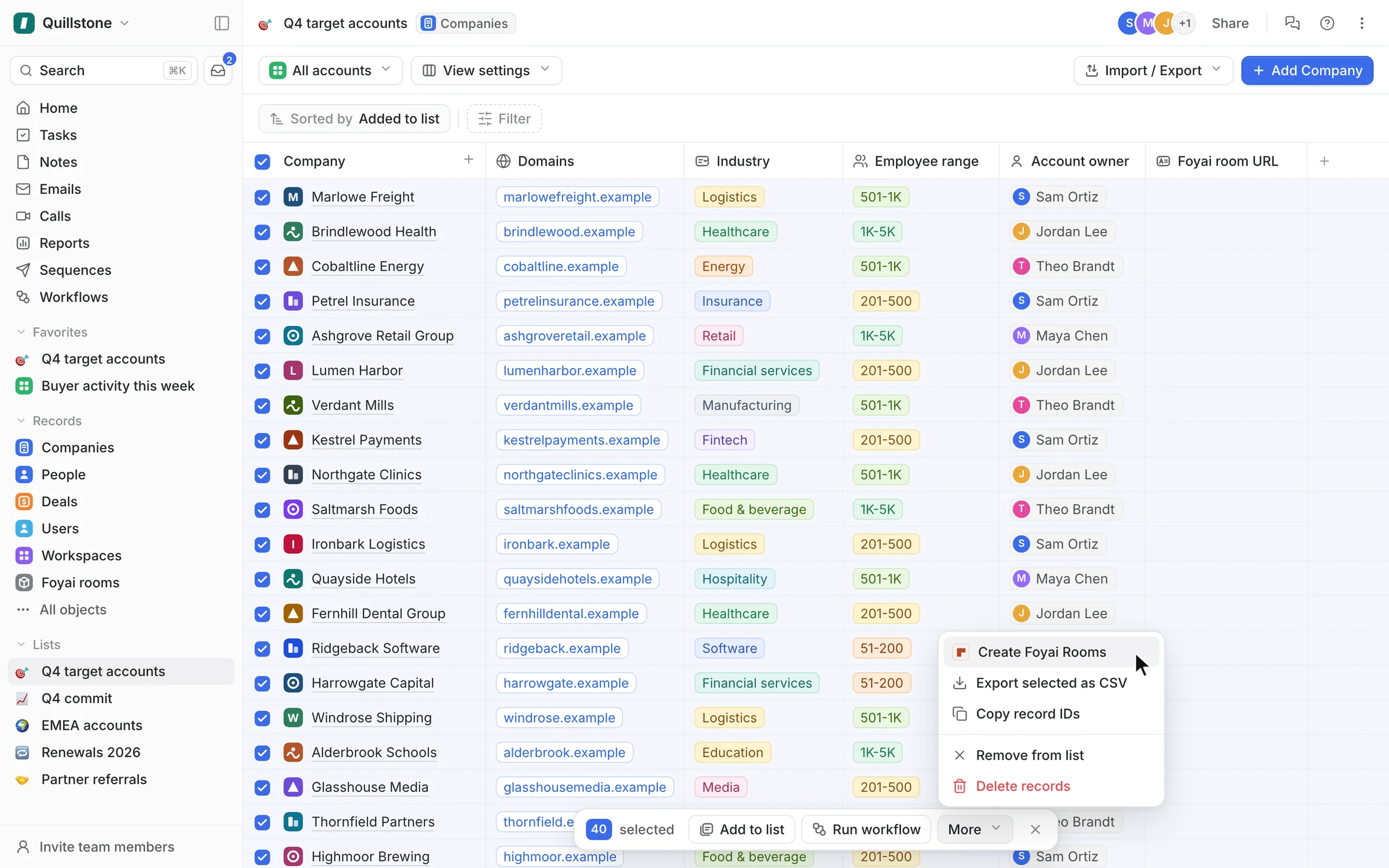Open Calls from sidebar
Image resolution: width=1389 pixels, height=868 pixels.
point(55,216)
